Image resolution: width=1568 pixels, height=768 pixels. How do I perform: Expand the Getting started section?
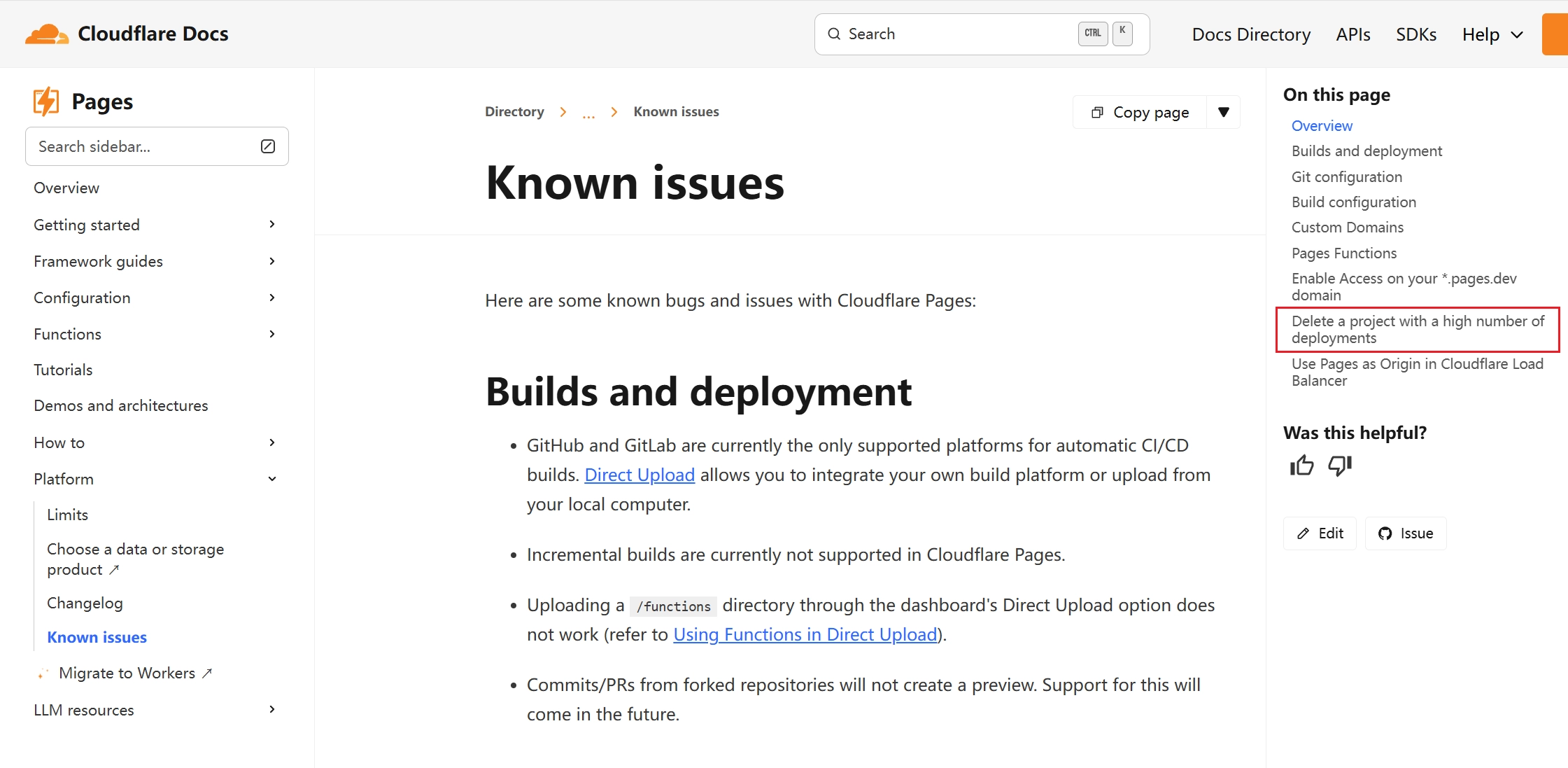point(272,225)
